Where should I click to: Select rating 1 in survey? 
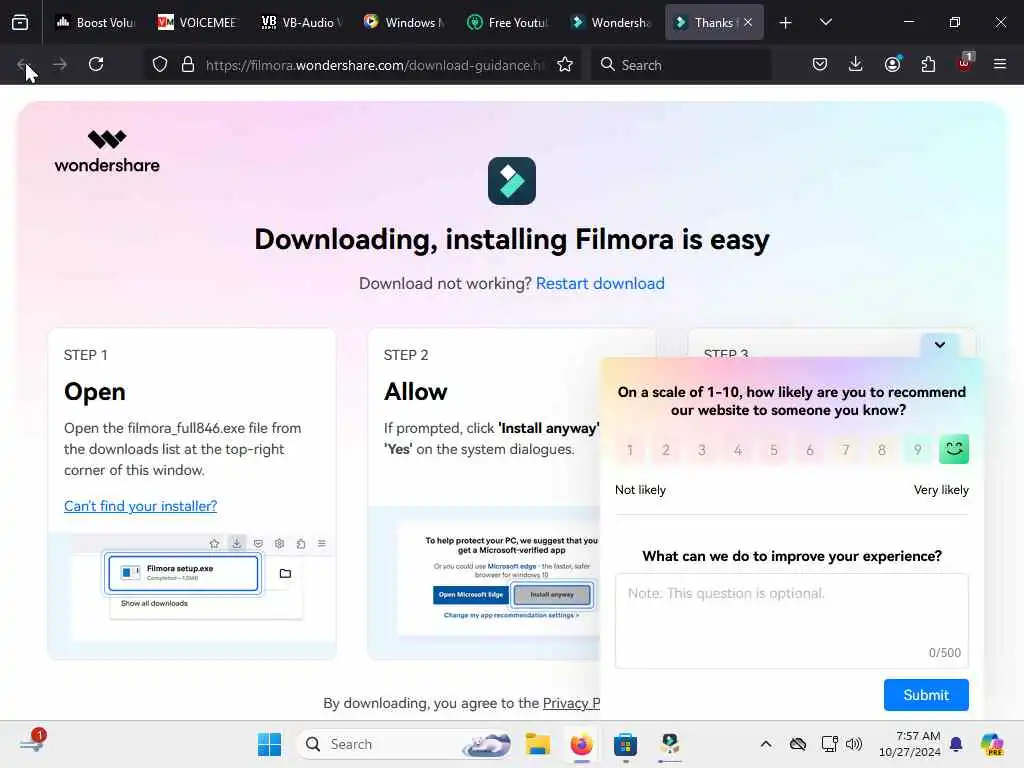point(630,450)
